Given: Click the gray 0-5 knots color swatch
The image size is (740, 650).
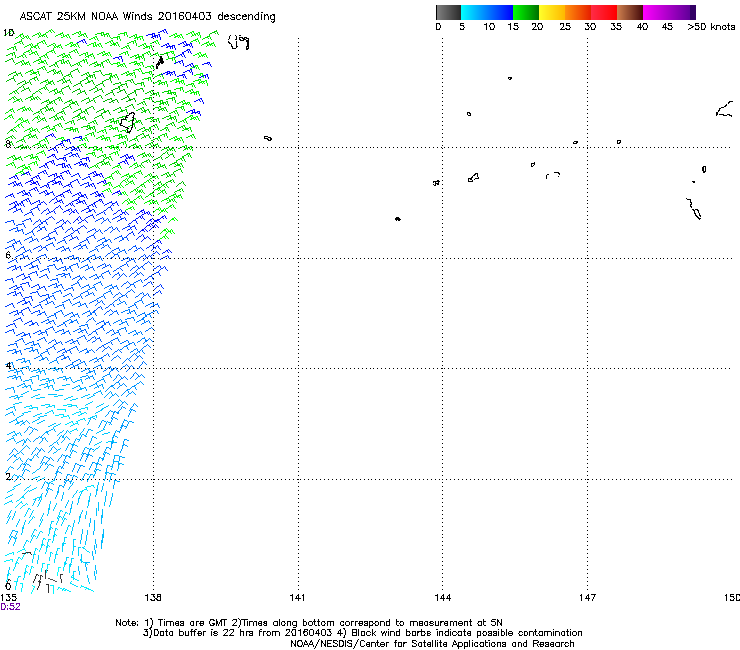Looking at the screenshot, I should point(448,12).
